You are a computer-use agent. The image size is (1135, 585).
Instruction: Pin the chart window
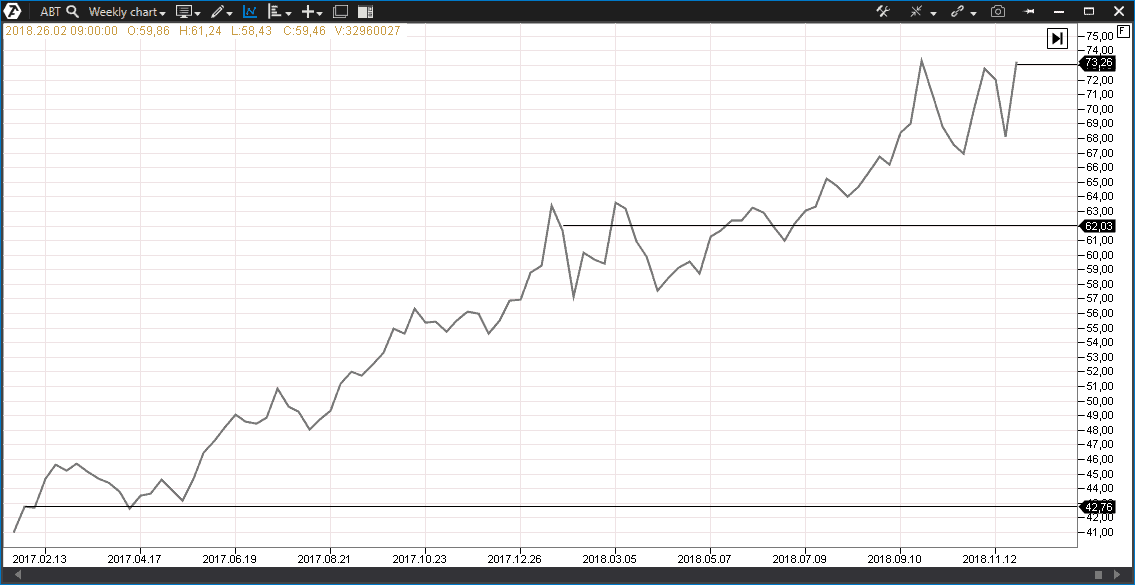tap(1028, 12)
